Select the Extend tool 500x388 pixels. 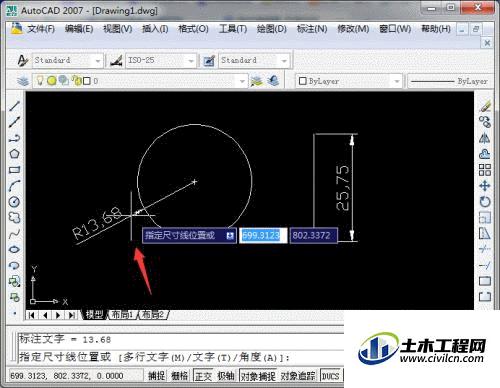[485, 265]
